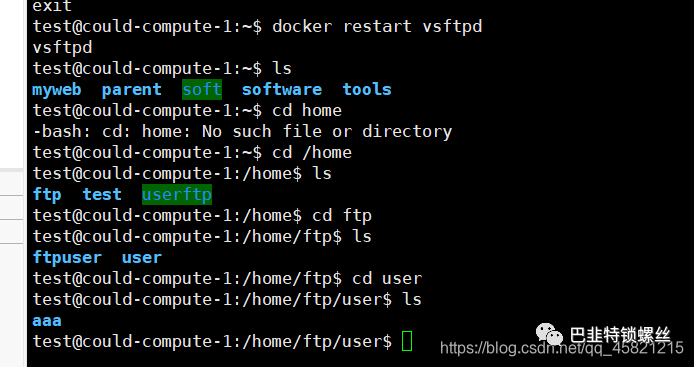694x367 pixels.
Task: Click the 巴韭特锁螺丝 watermark text
Action: pyautogui.click(x=620, y=335)
